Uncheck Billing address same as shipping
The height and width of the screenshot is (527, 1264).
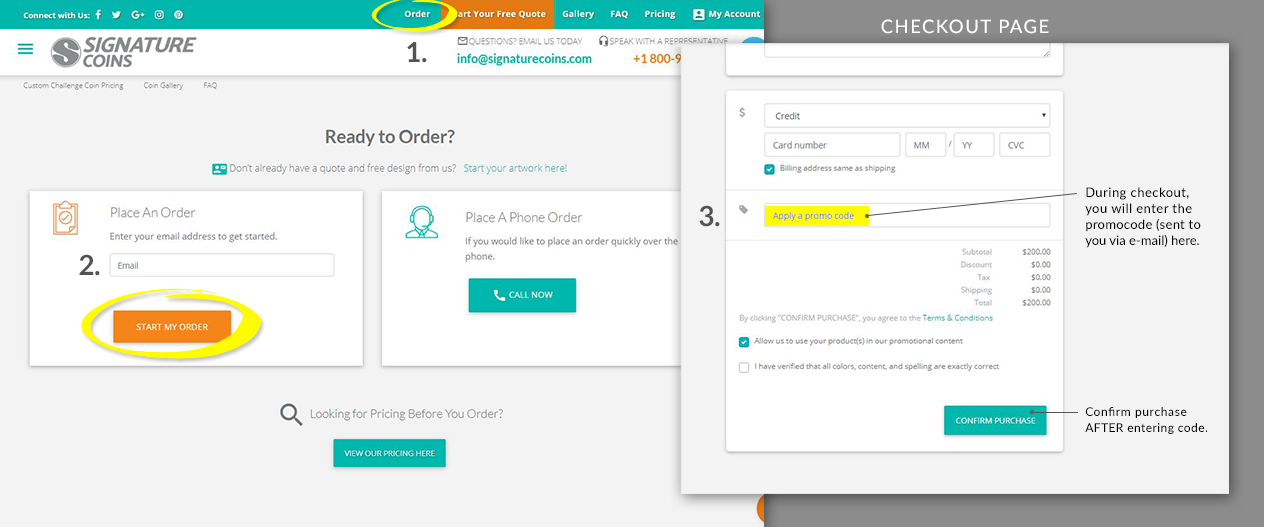pos(770,169)
